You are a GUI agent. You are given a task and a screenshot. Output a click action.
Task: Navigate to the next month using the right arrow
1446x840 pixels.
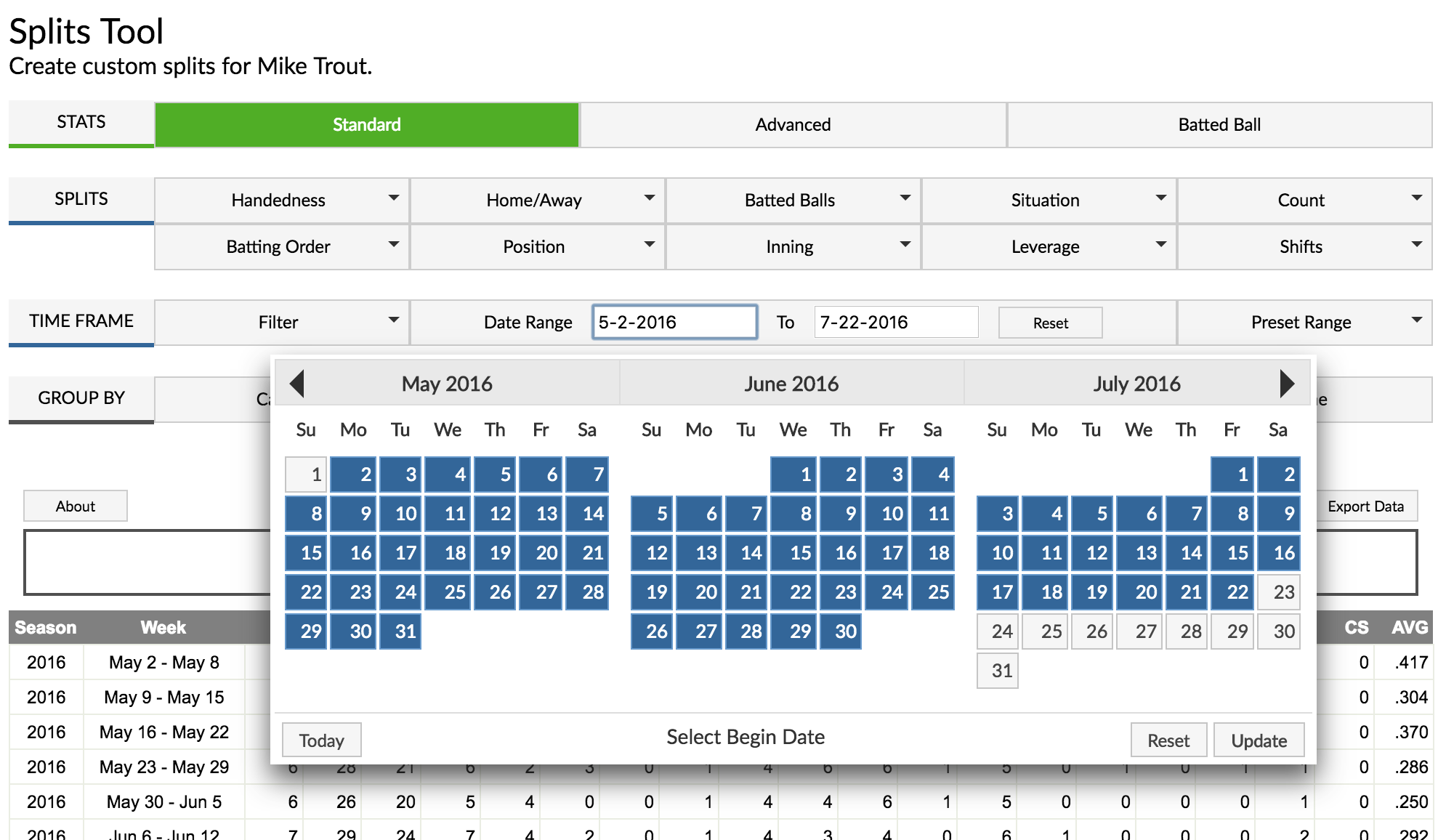(1288, 384)
